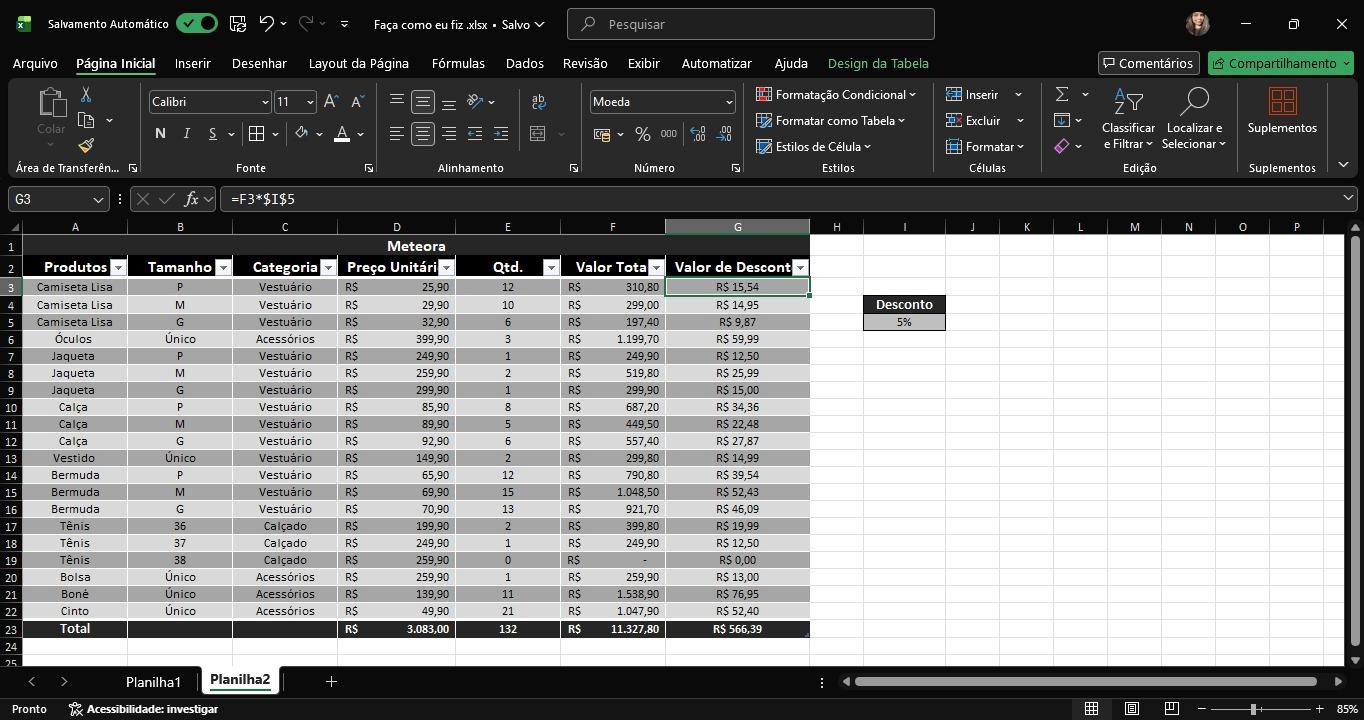Click the Merge and Center icon
The width and height of the screenshot is (1364, 720).
point(538,134)
